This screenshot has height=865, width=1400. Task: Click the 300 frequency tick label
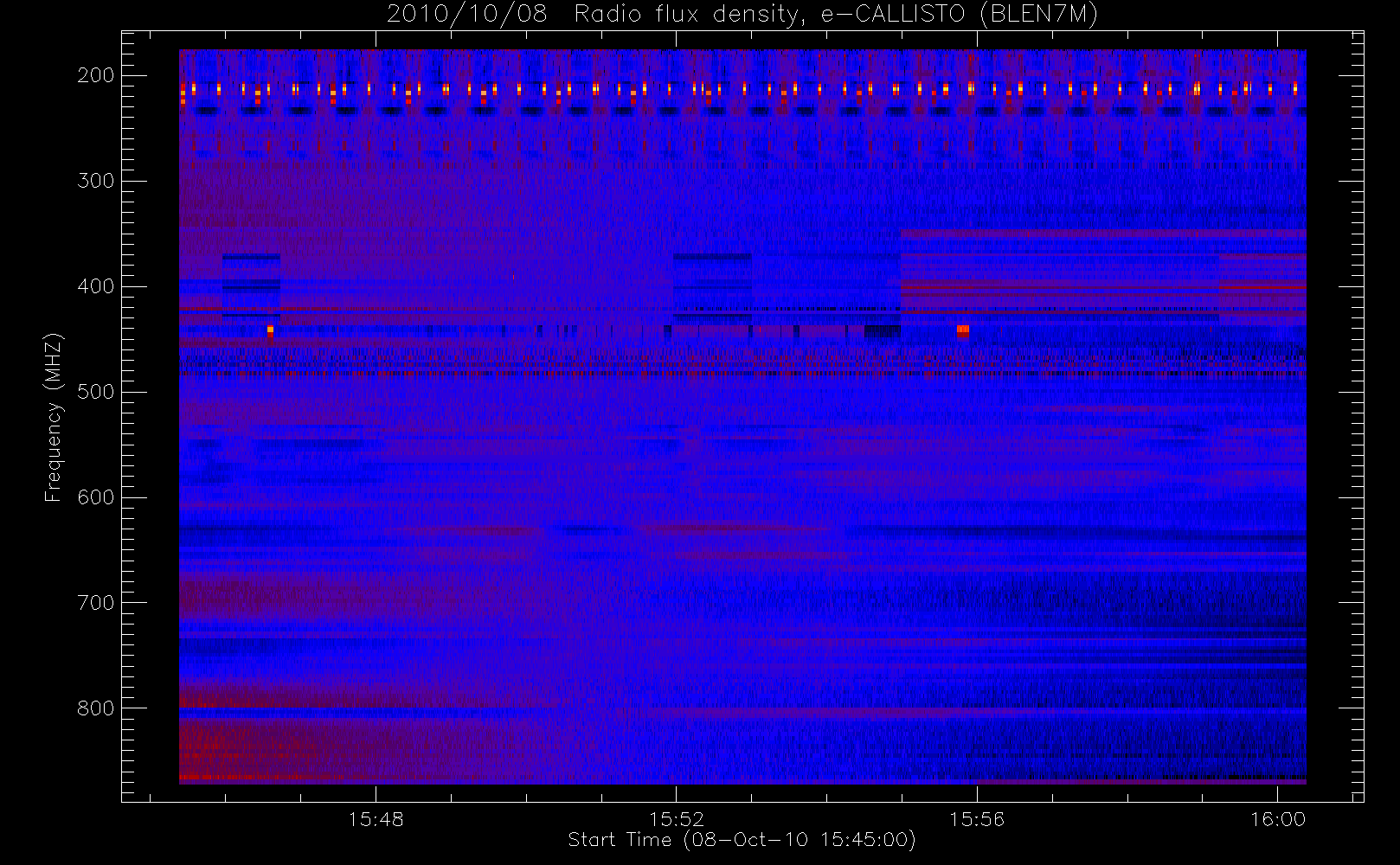pyautogui.click(x=96, y=181)
